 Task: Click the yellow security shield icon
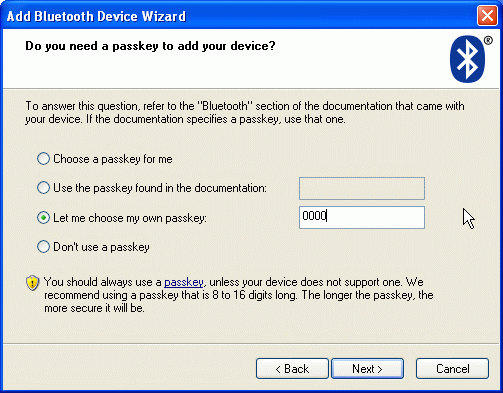32,283
